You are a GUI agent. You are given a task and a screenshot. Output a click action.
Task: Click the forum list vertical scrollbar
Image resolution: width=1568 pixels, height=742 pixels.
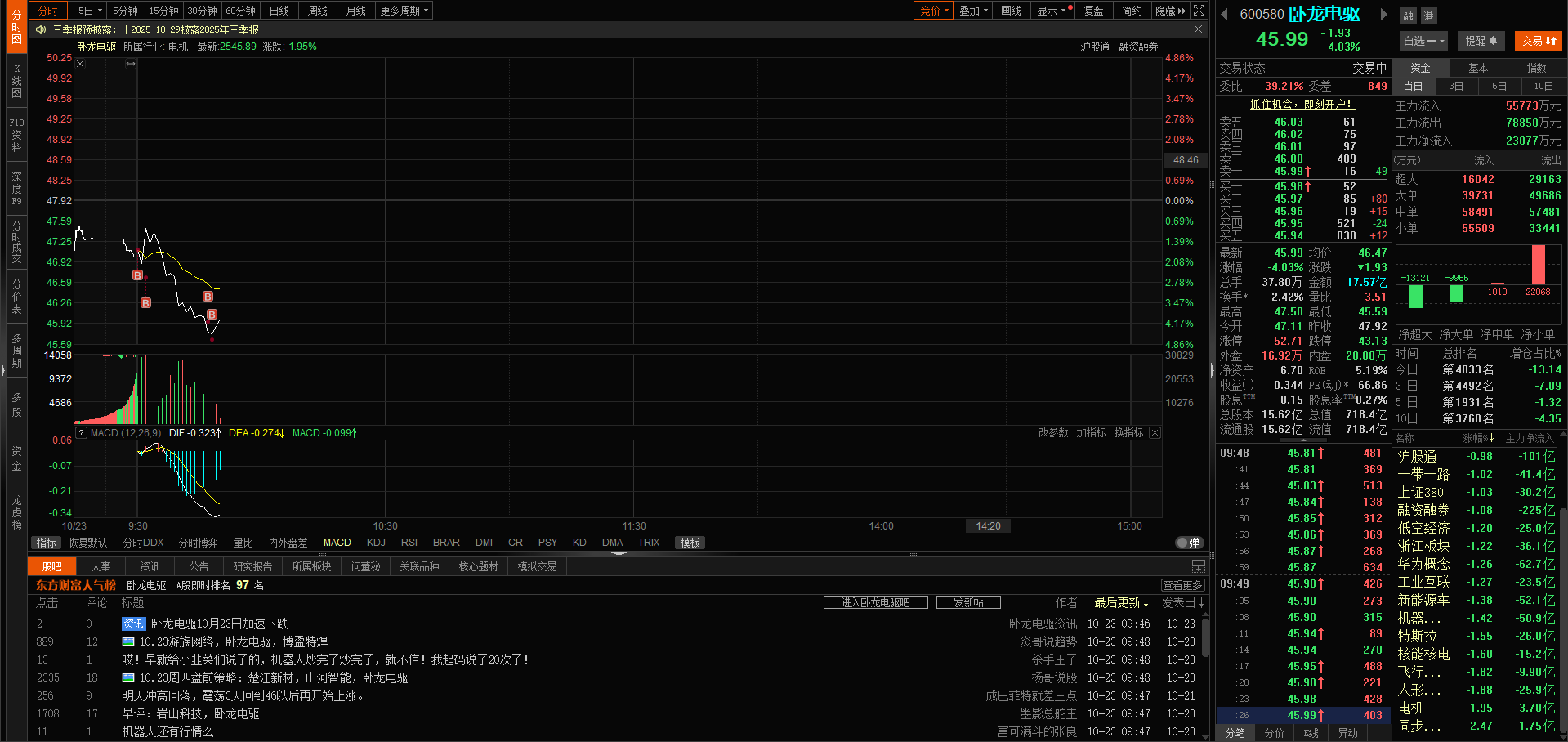1204,637
